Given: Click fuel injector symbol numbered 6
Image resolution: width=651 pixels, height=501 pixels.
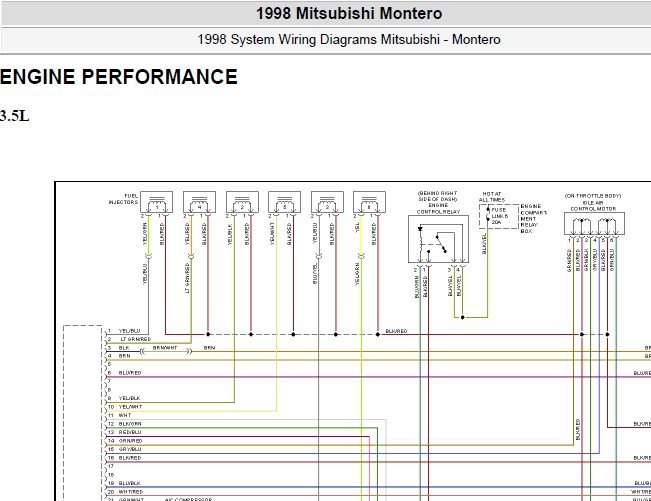Looking at the screenshot, I should click(x=369, y=202).
